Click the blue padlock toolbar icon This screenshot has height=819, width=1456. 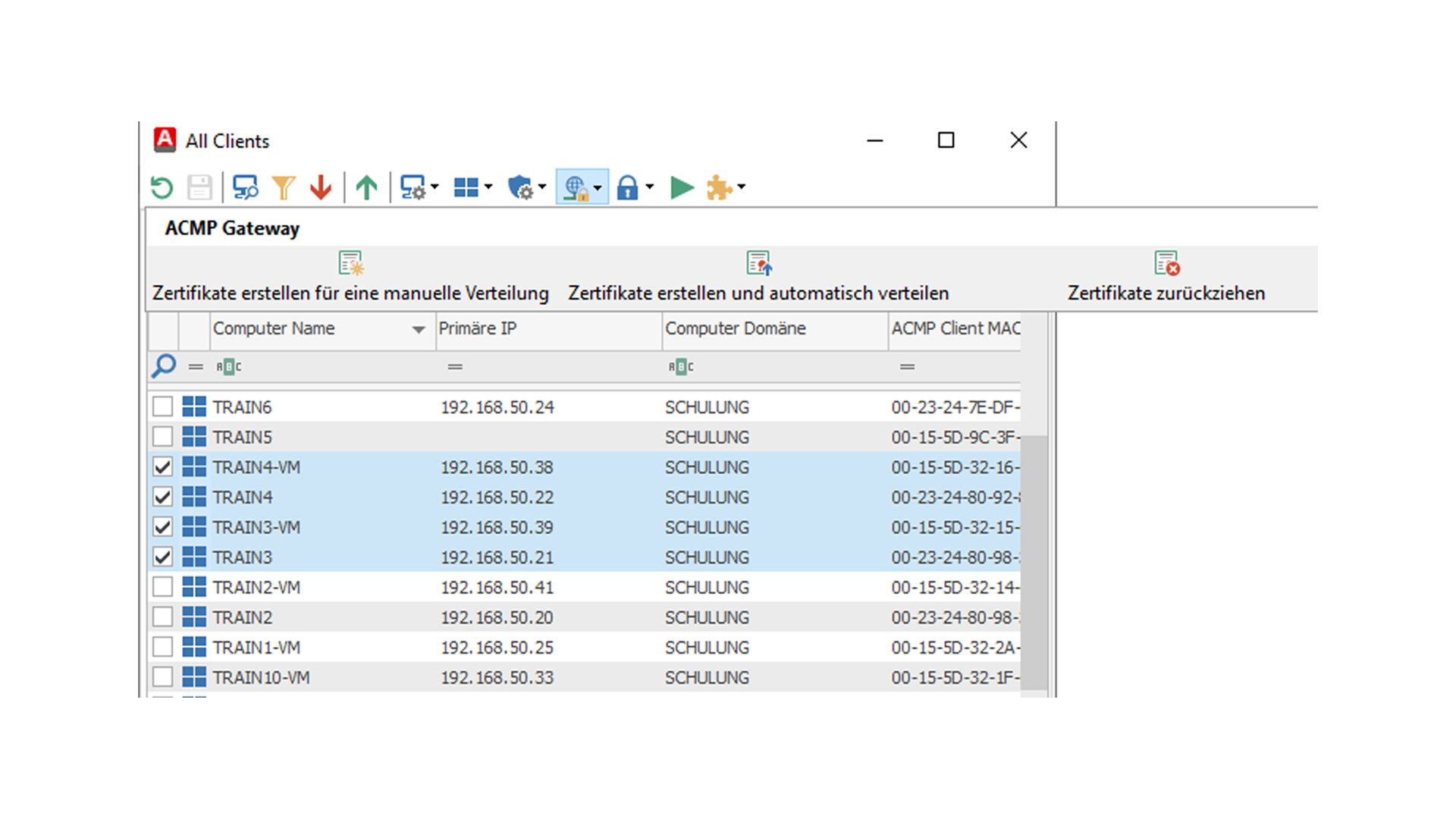point(628,187)
